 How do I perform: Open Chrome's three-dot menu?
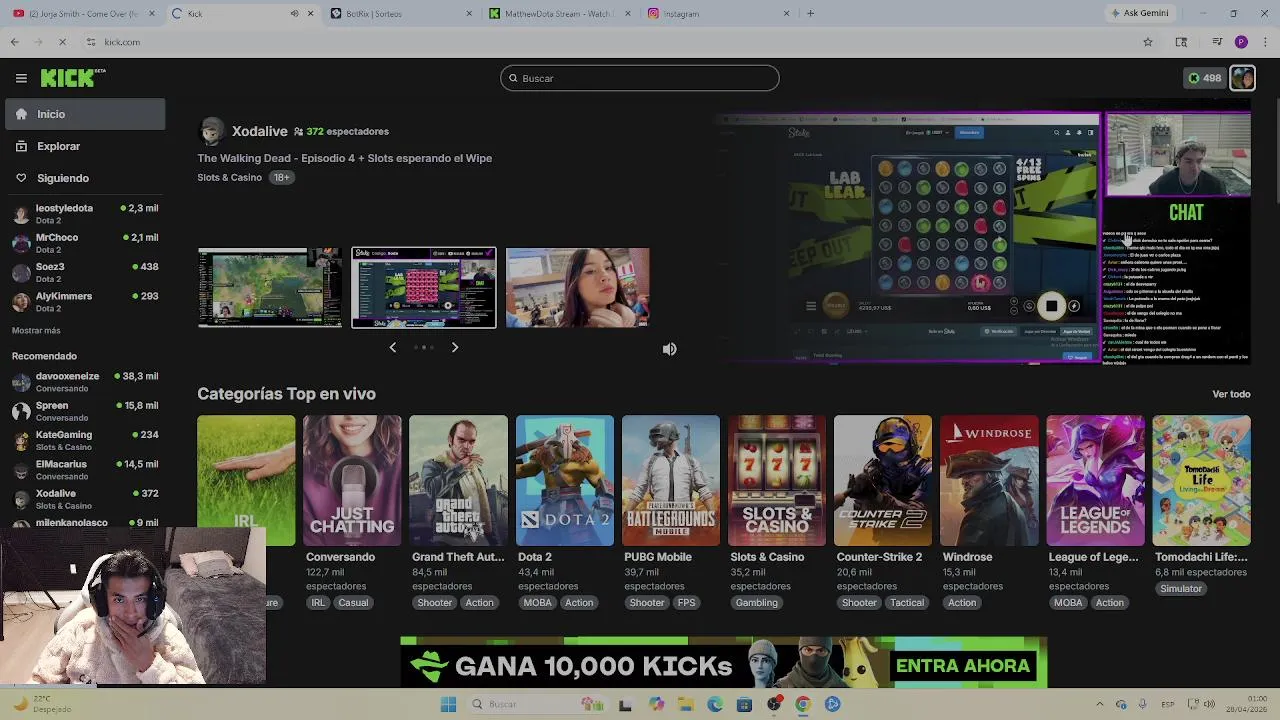1264,42
